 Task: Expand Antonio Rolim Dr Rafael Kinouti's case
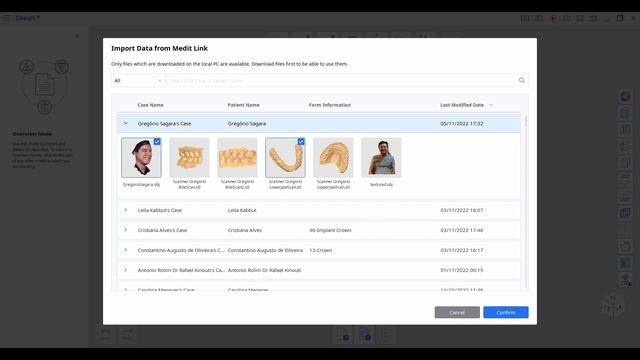point(126,270)
